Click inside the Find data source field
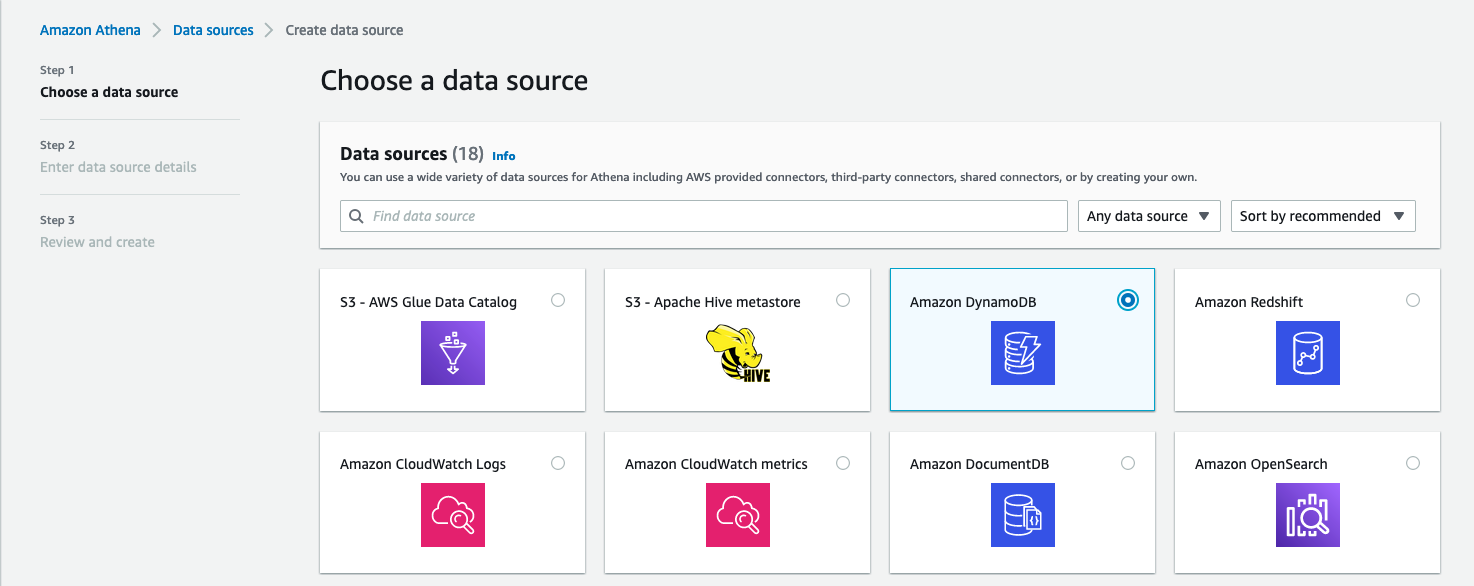This screenshot has width=1474, height=586. [x=700, y=215]
